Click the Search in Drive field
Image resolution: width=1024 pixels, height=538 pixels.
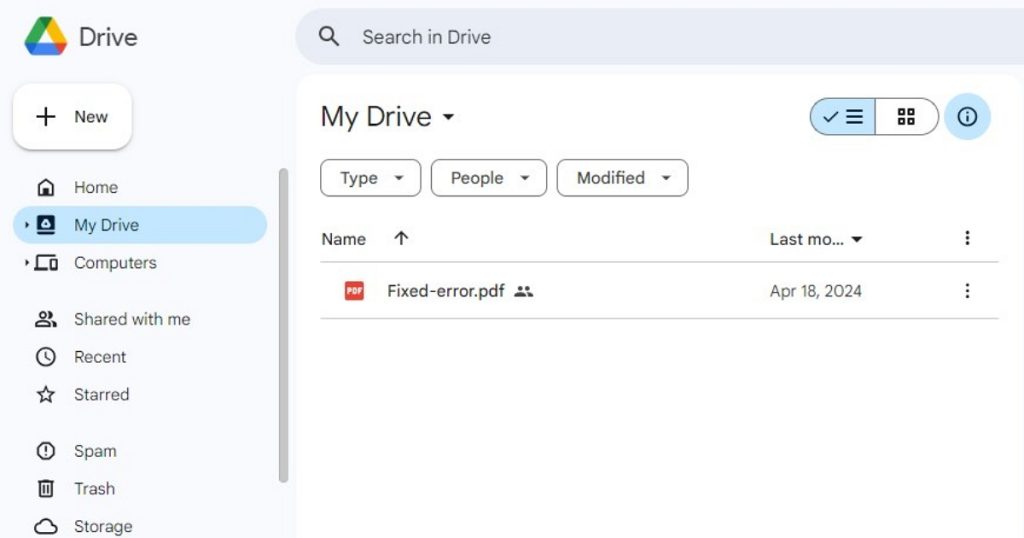[600, 37]
